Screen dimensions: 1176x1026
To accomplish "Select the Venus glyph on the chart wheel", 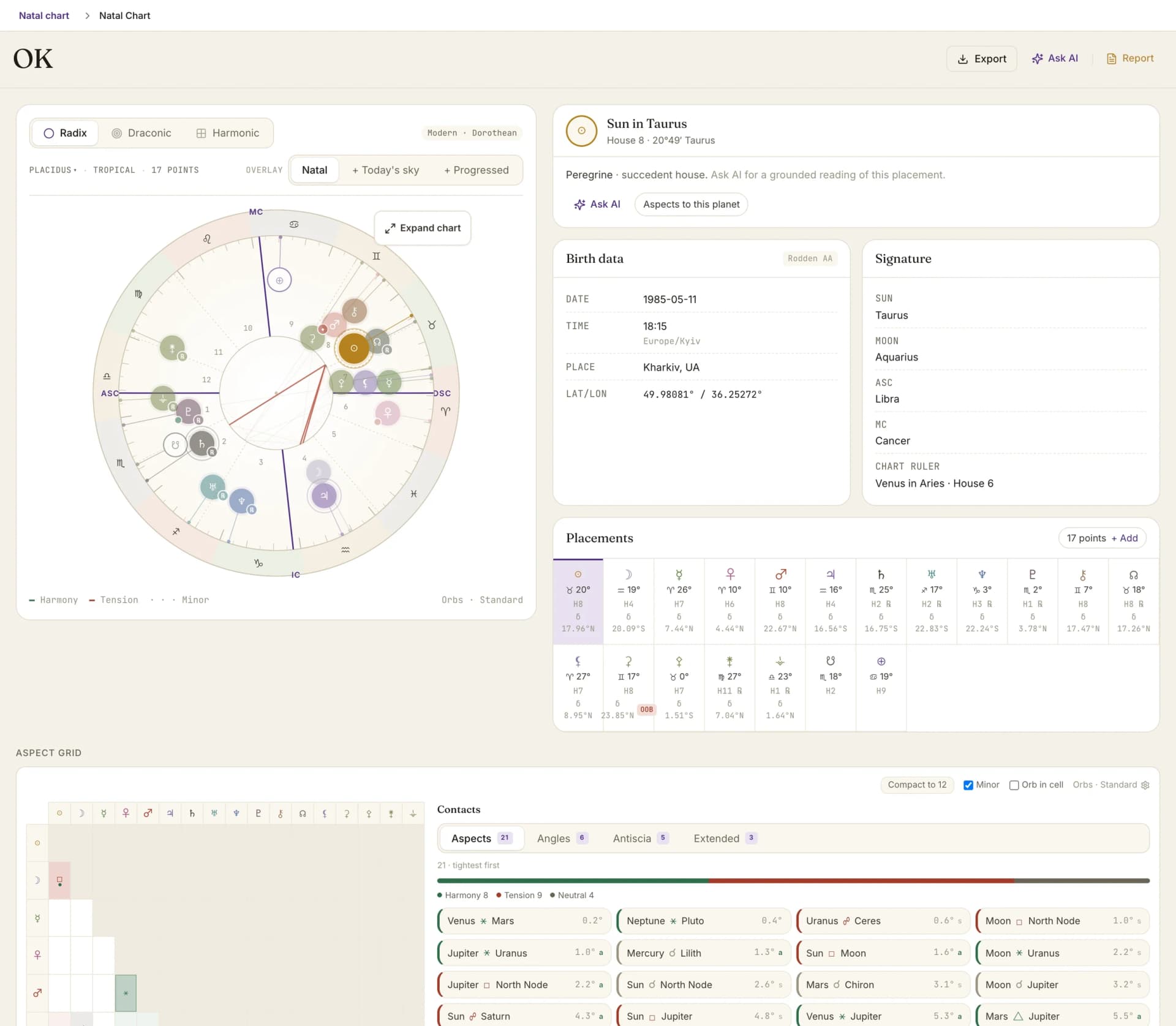I will point(388,413).
